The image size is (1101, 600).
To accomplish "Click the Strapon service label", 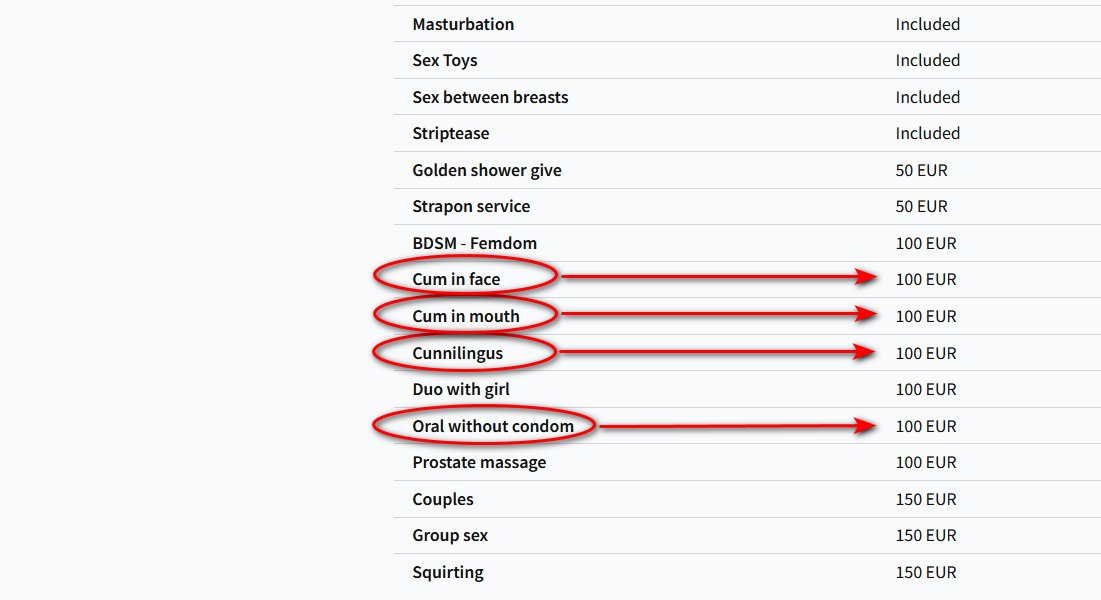I will (x=471, y=206).
